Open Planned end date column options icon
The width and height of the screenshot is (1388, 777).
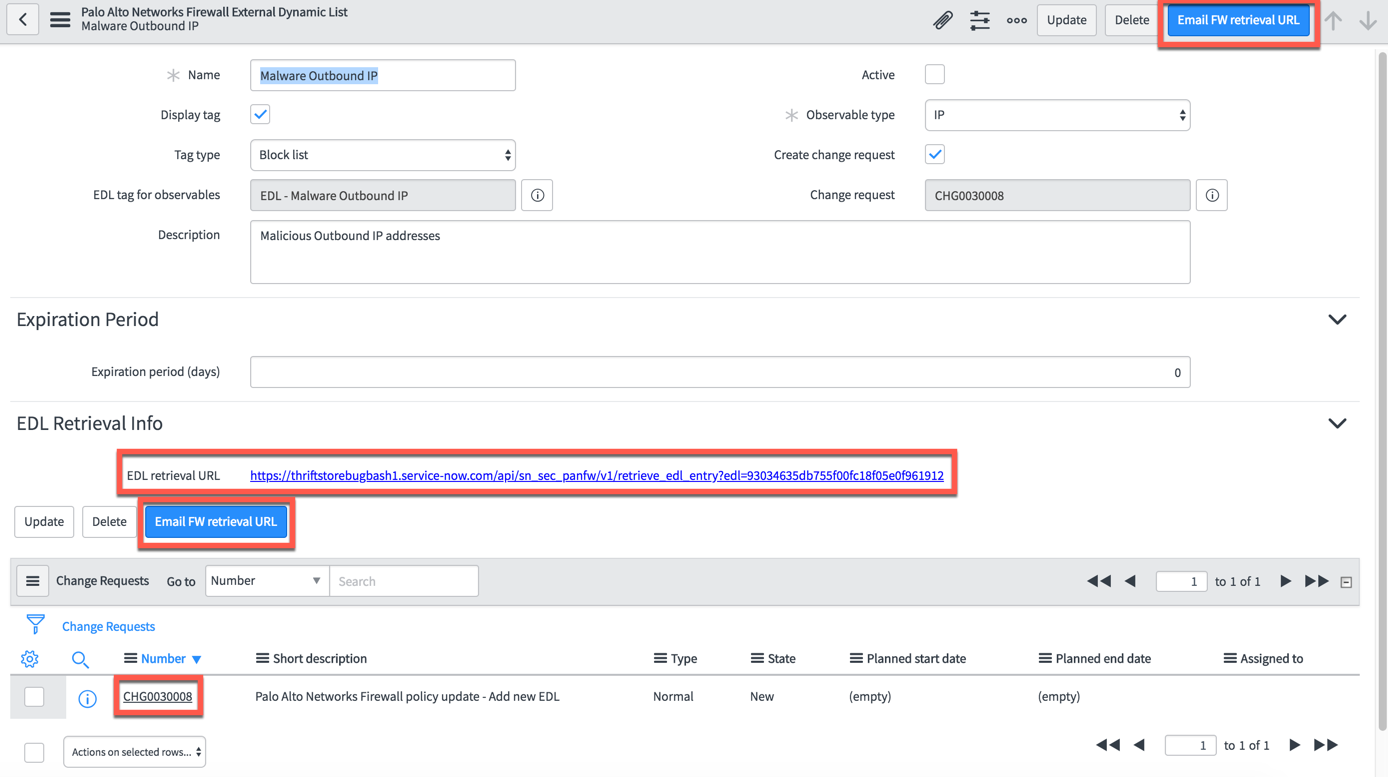[x=1045, y=658]
